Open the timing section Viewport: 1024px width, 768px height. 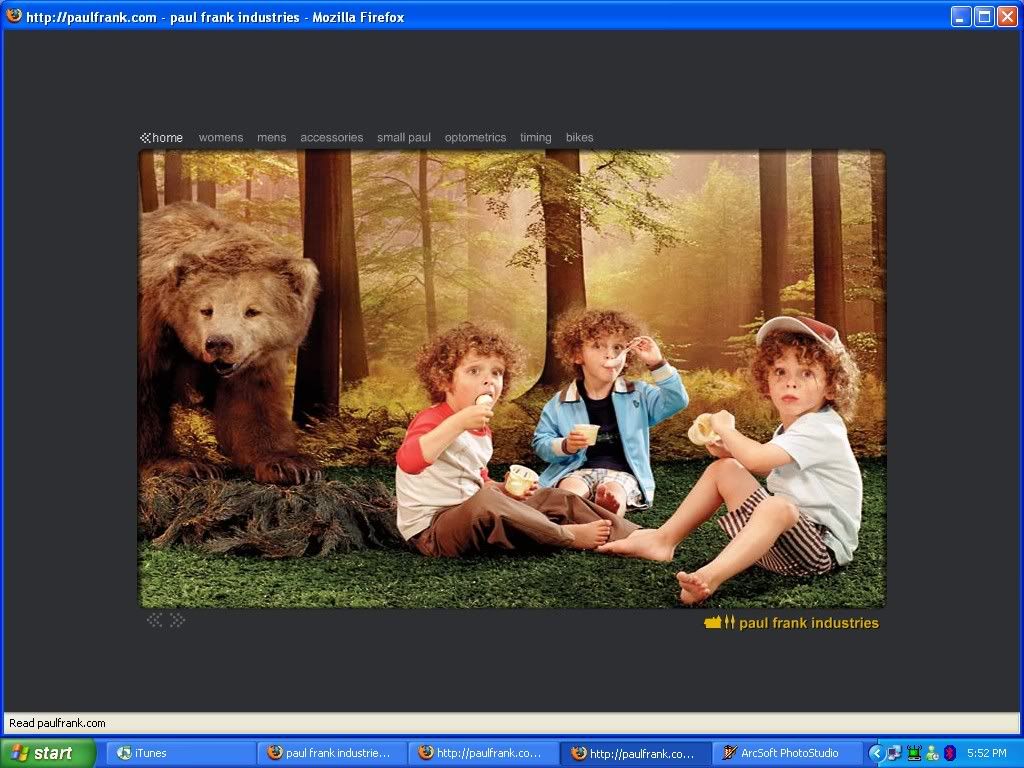pos(536,138)
